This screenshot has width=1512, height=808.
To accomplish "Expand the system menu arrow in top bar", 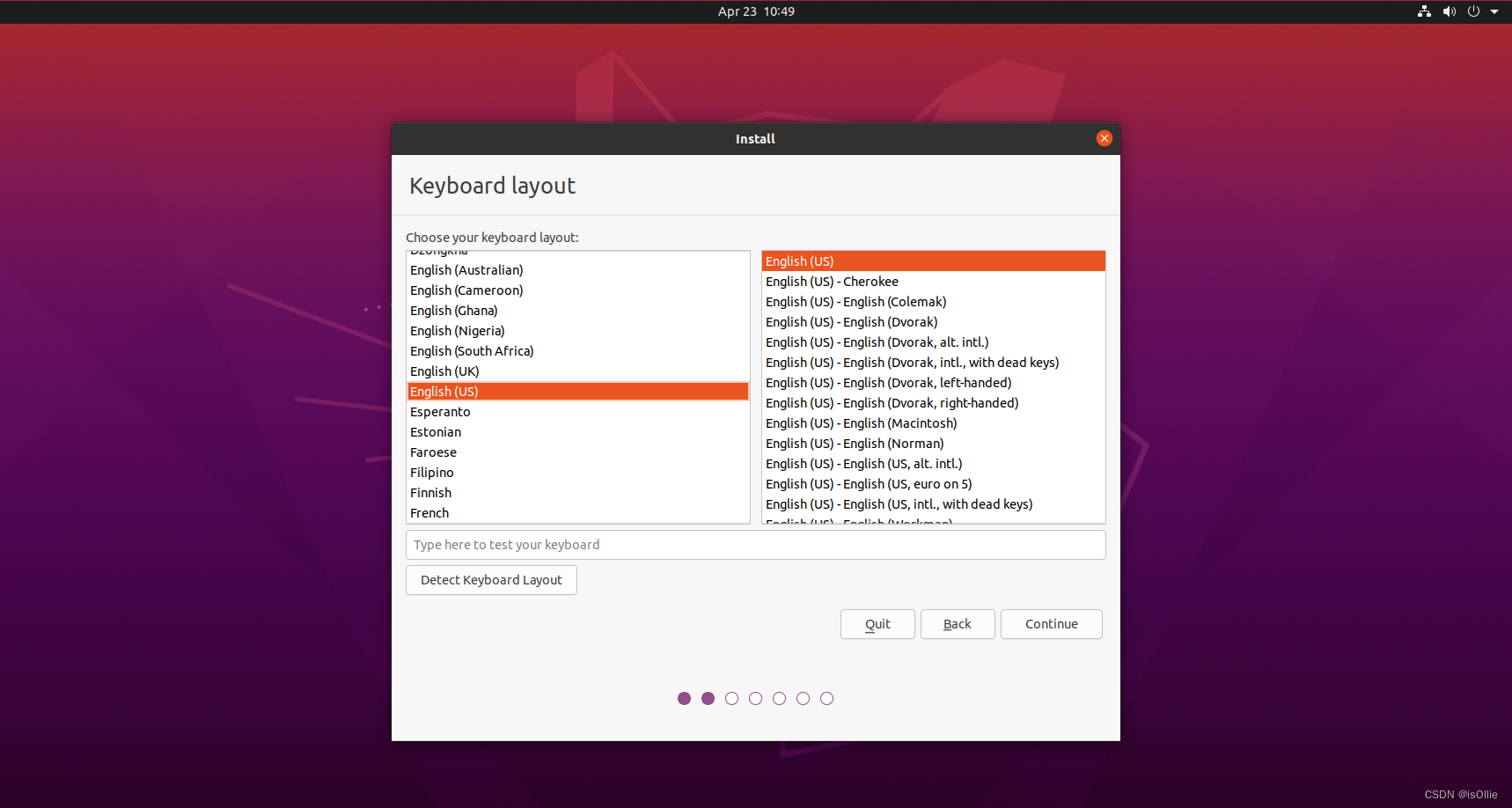I will click(x=1494, y=11).
